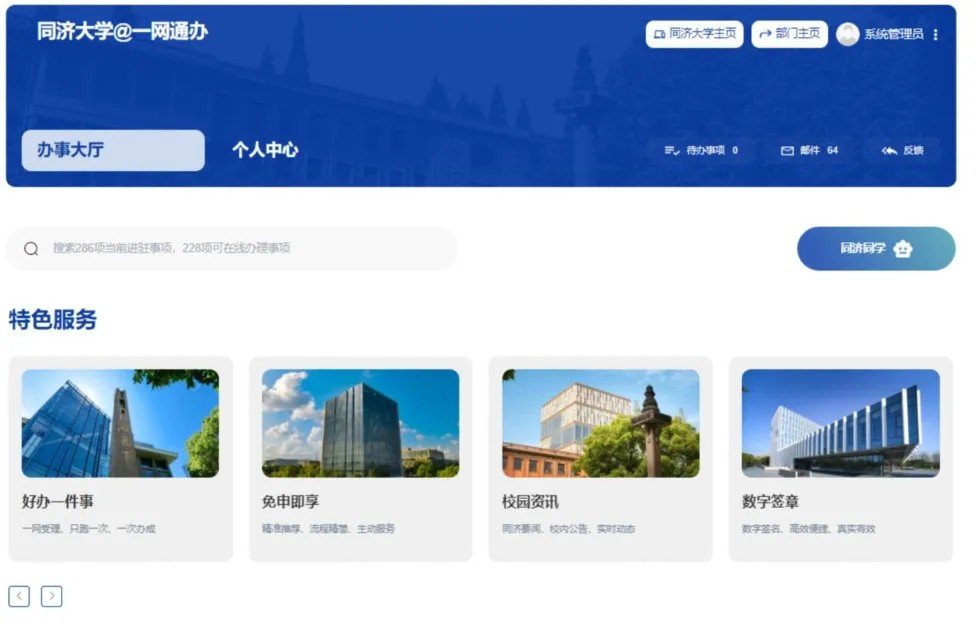Switch to the 个人中心 tab

[265, 150]
